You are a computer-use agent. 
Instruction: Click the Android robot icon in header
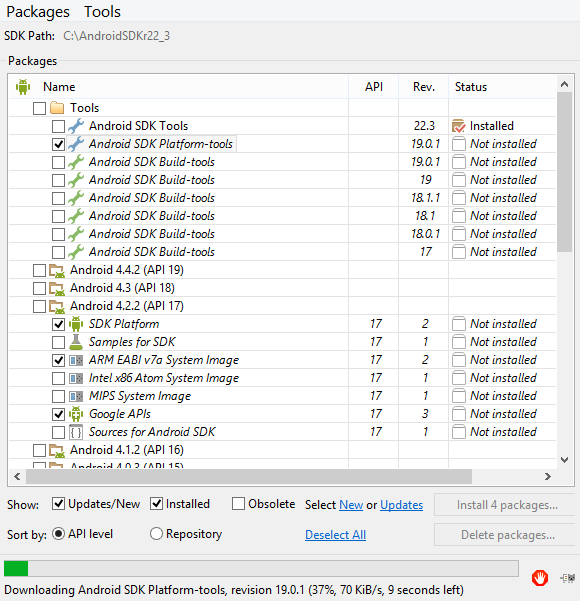[x=23, y=87]
